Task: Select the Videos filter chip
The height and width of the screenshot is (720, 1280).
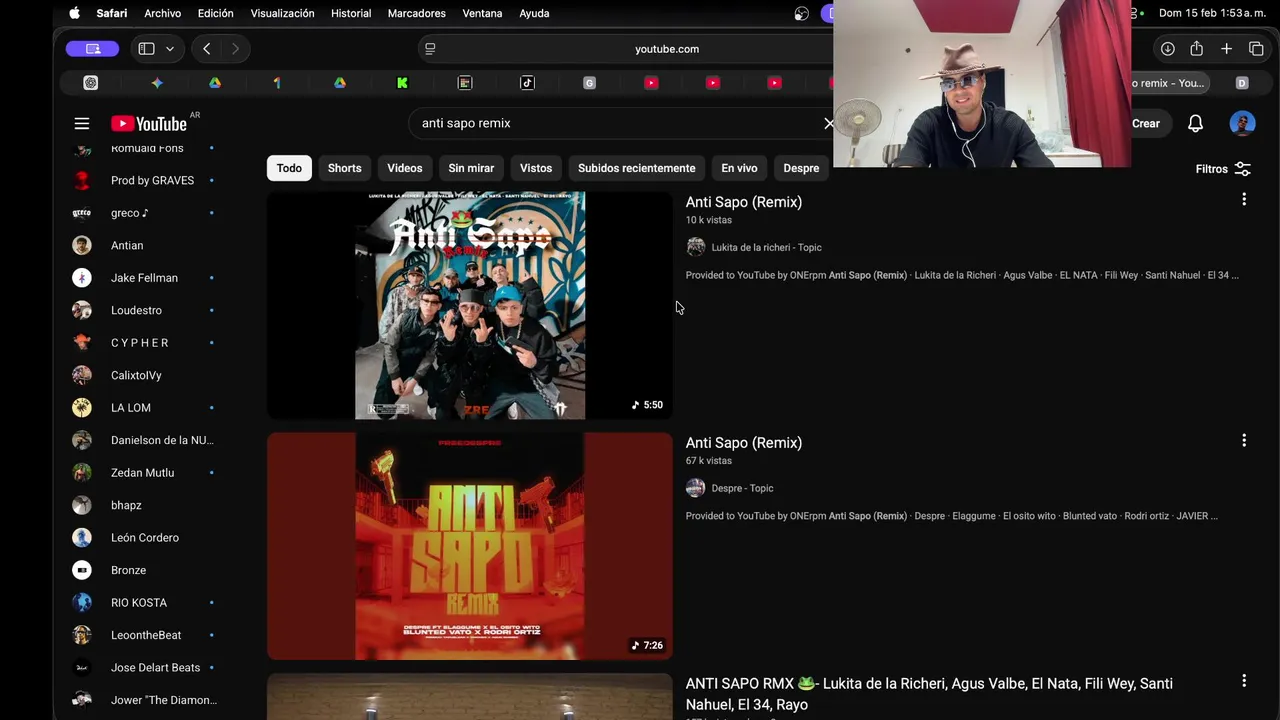Action: pyautogui.click(x=405, y=168)
